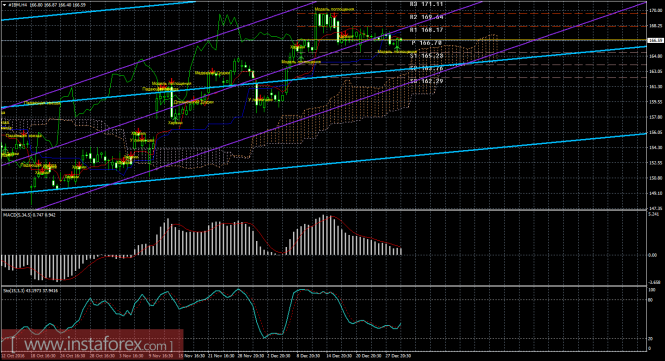
Task: Open the www.instaforex.com watermark link
Action: [92, 344]
